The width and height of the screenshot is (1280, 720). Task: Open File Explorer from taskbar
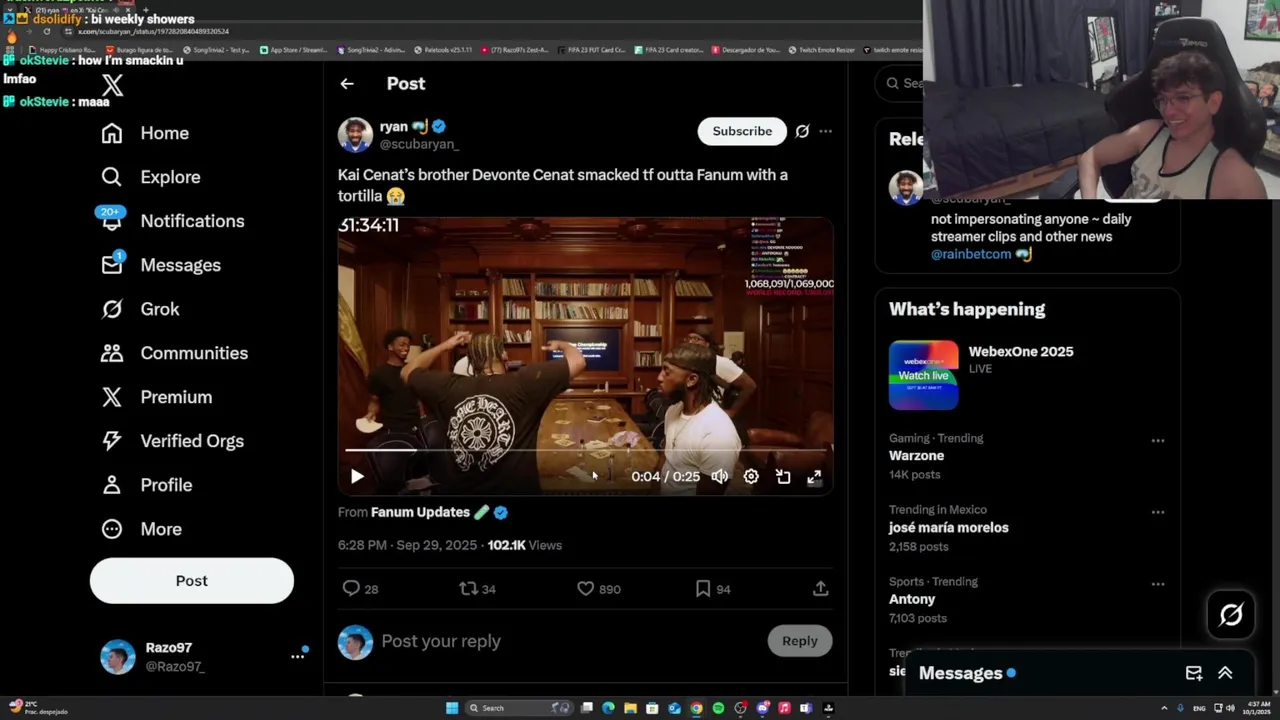pos(630,708)
